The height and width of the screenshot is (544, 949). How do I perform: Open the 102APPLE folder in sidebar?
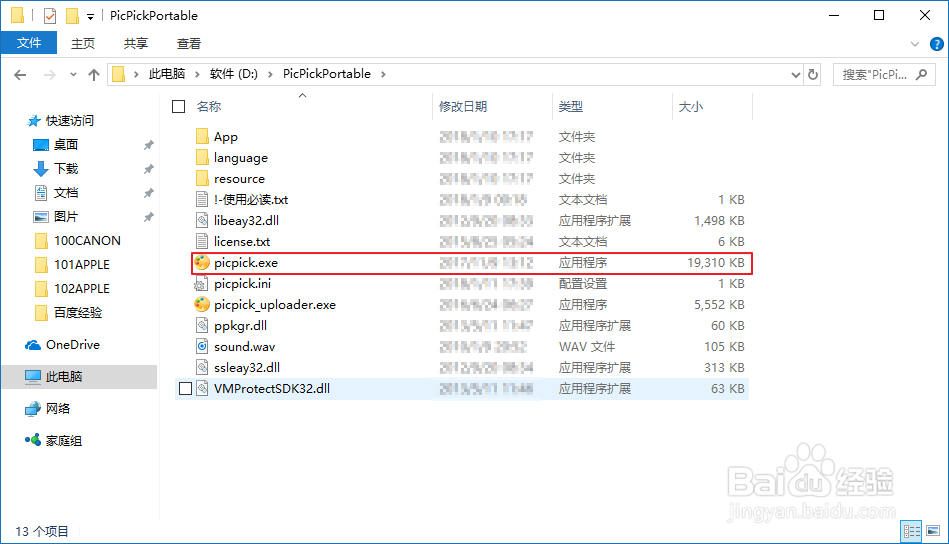point(72,289)
